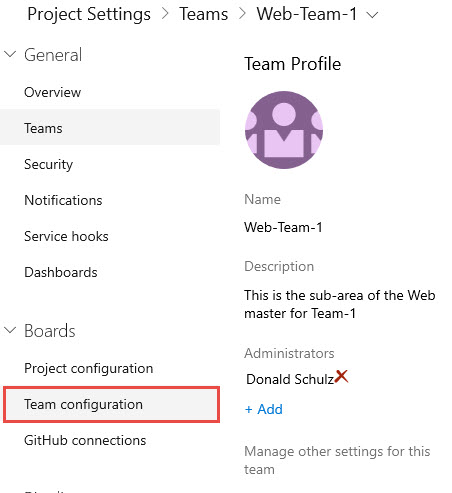Collapse the General section
The width and height of the screenshot is (452, 493).
[10, 54]
